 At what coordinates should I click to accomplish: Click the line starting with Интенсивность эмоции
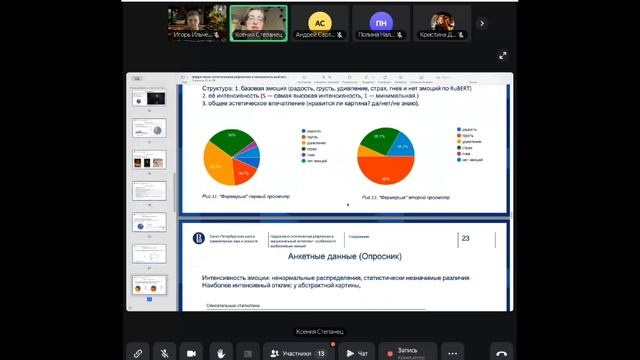pyautogui.click(x=336, y=278)
